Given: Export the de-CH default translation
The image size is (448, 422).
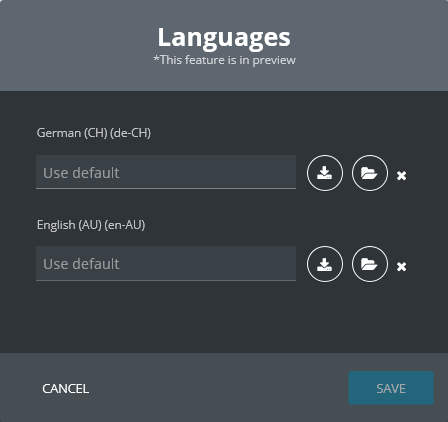Looking at the screenshot, I should 325,173.
